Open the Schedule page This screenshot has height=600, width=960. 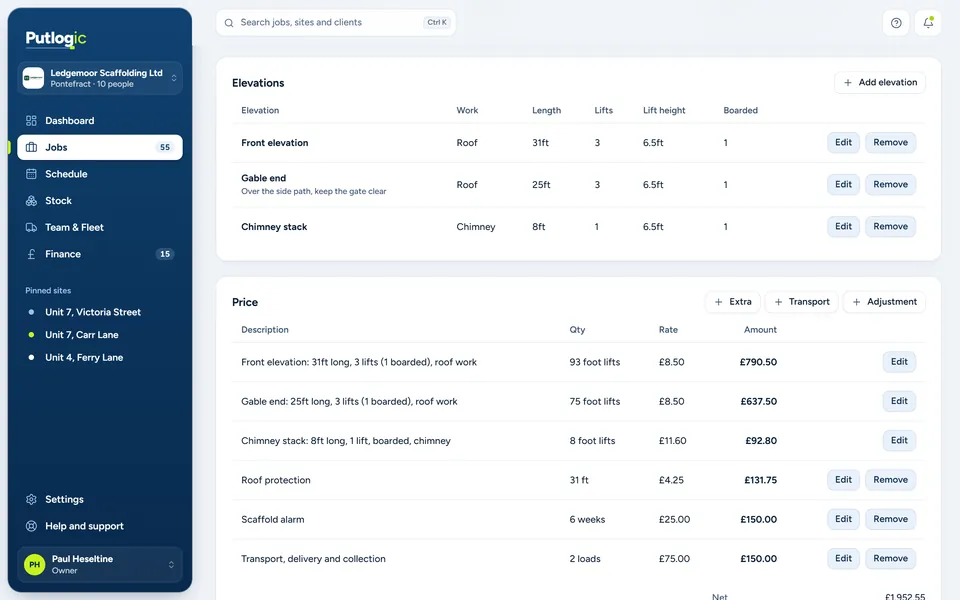(100, 174)
